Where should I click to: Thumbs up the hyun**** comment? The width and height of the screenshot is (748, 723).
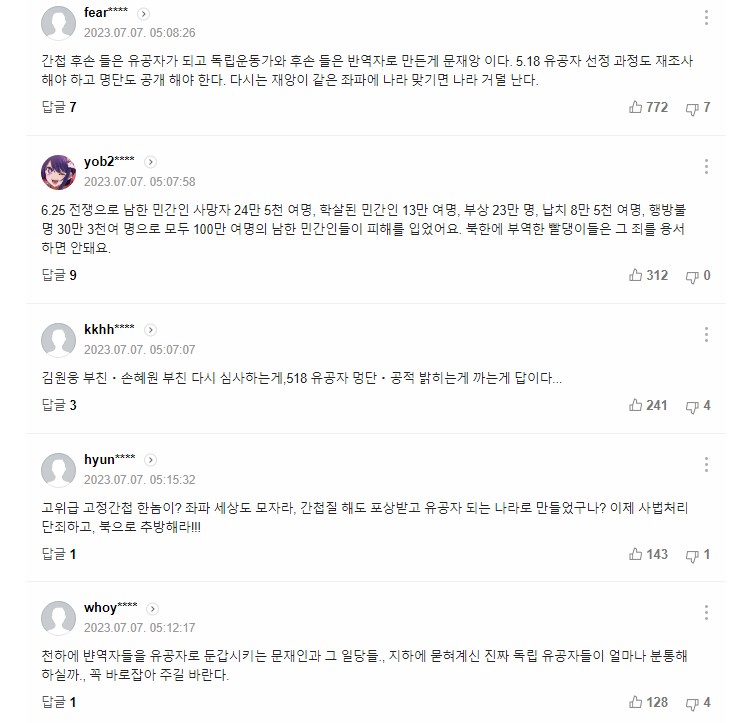tap(636, 554)
